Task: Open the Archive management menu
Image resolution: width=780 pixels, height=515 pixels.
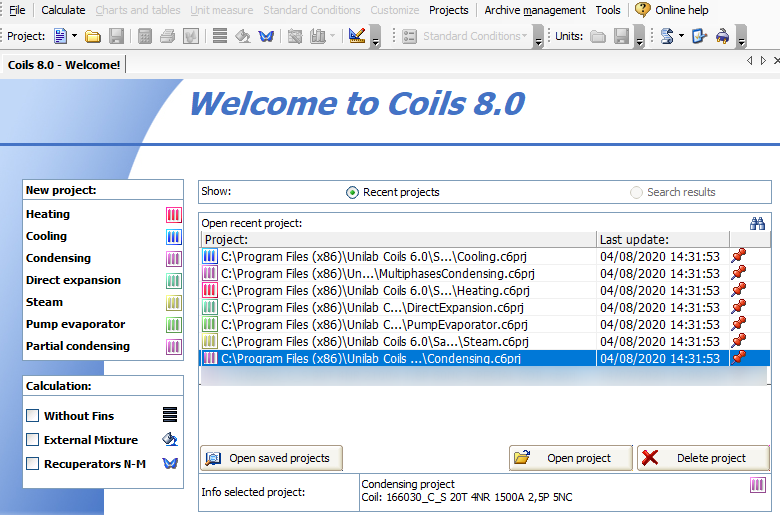Action: 535,10
